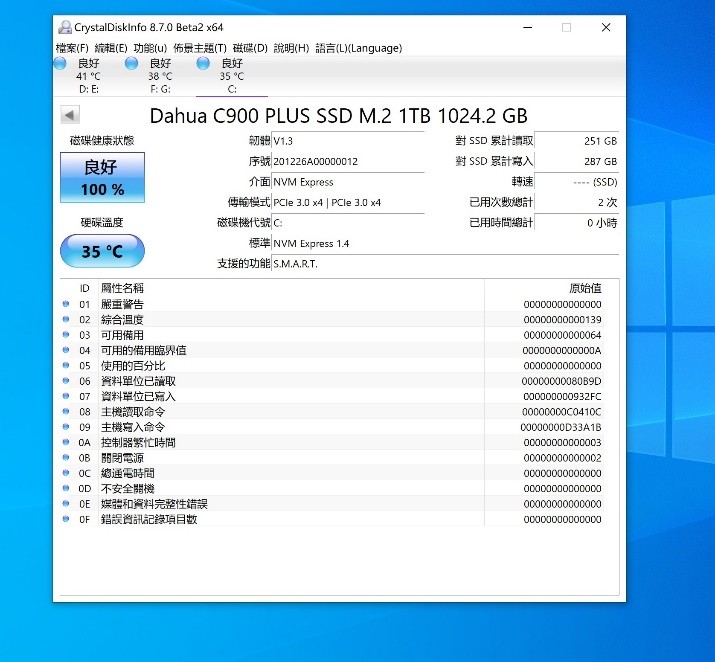Click the blue status orb for C: disk
The width and height of the screenshot is (715, 662).
click(203, 63)
